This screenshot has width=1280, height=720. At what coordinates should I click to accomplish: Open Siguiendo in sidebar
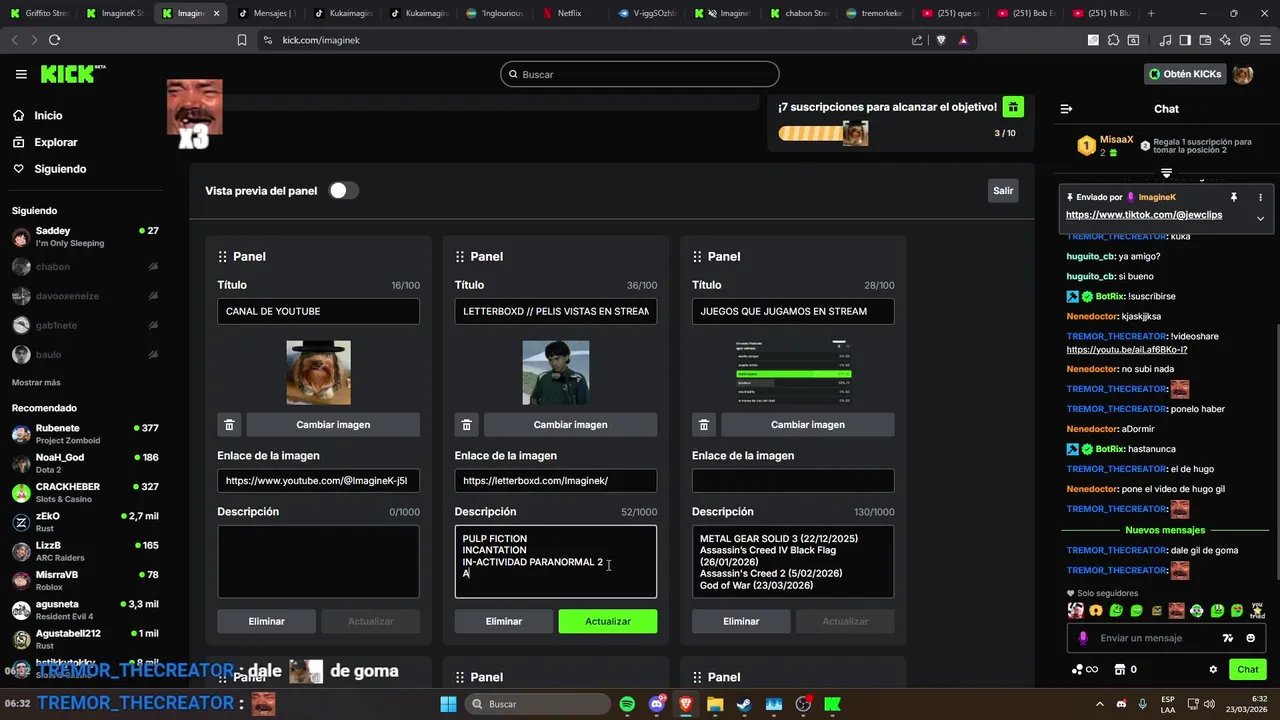[49, 169]
